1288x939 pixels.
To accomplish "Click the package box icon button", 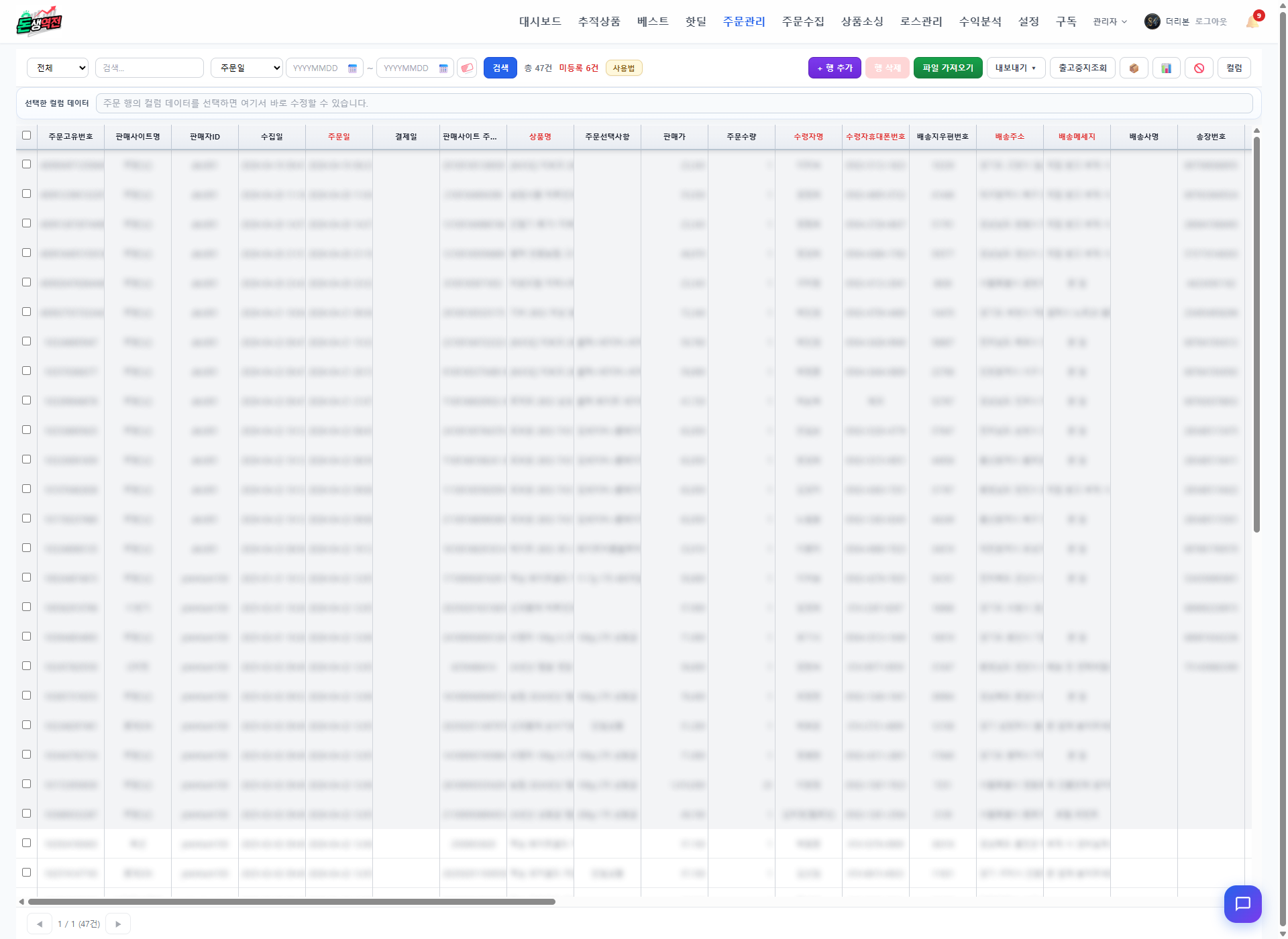I will click(x=1134, y=68).
